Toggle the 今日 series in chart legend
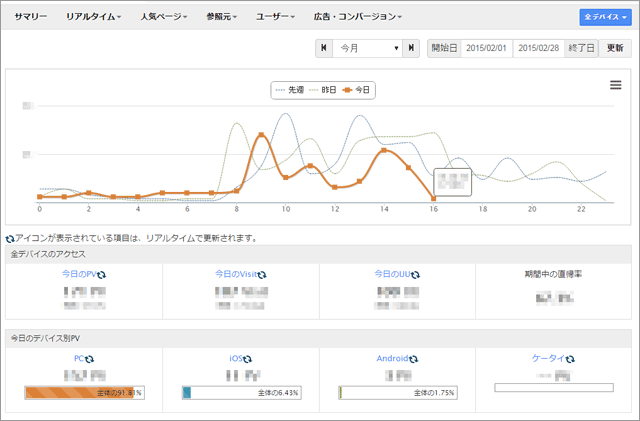This screenshot has height=421, width=640. point(356,90)
